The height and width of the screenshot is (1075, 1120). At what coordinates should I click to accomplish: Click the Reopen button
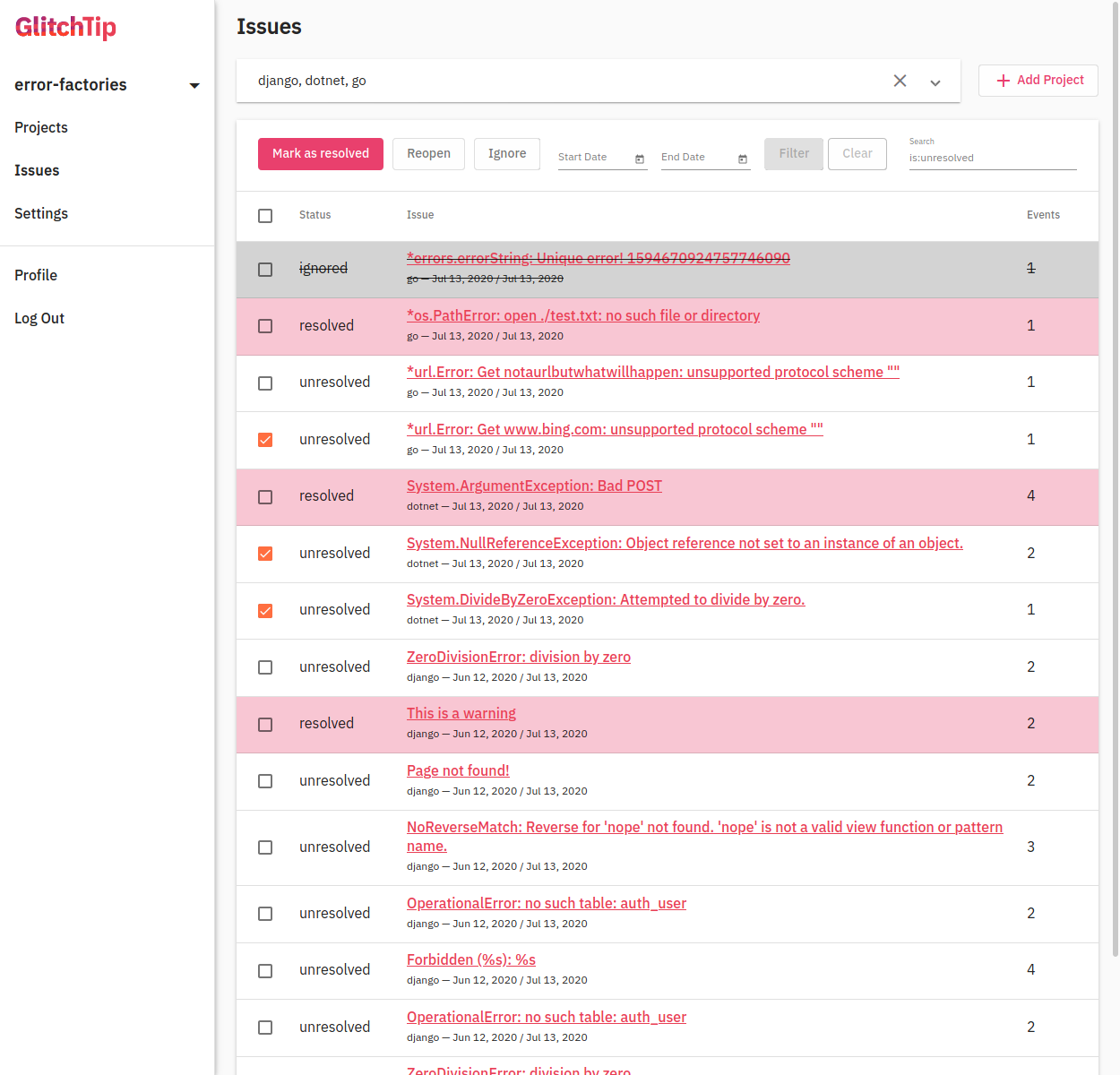pos(428,154)
